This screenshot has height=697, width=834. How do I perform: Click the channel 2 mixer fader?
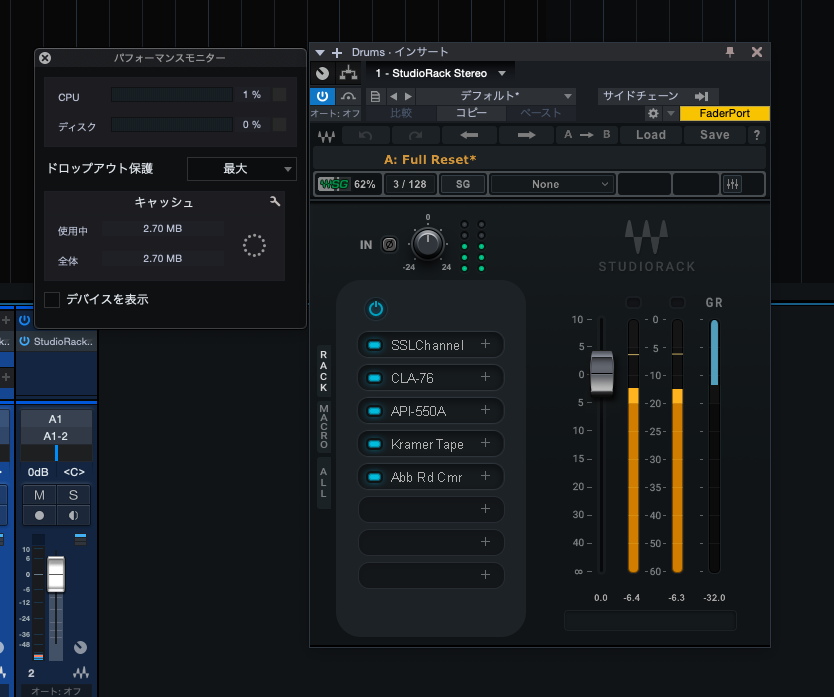(56, 574)
